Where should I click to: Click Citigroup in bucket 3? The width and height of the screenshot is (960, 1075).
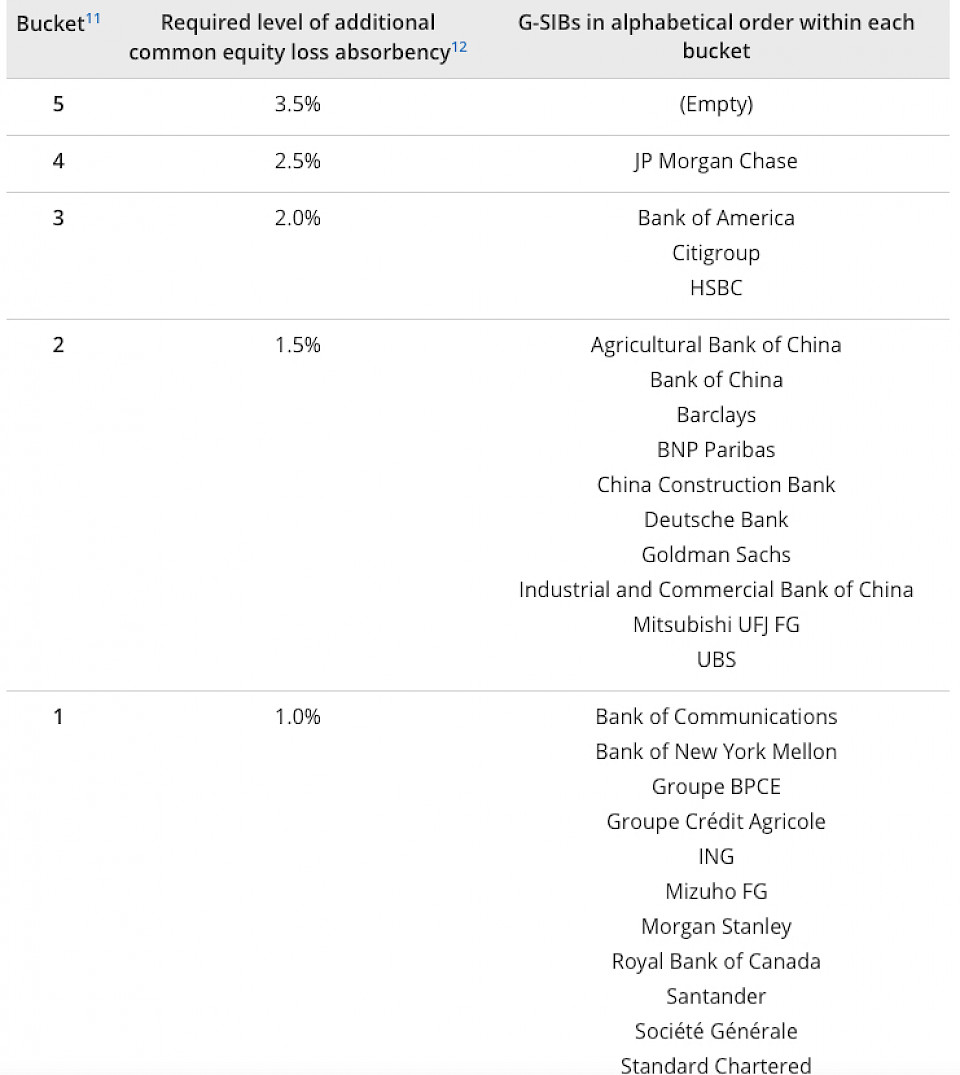(x=716, y=253)
